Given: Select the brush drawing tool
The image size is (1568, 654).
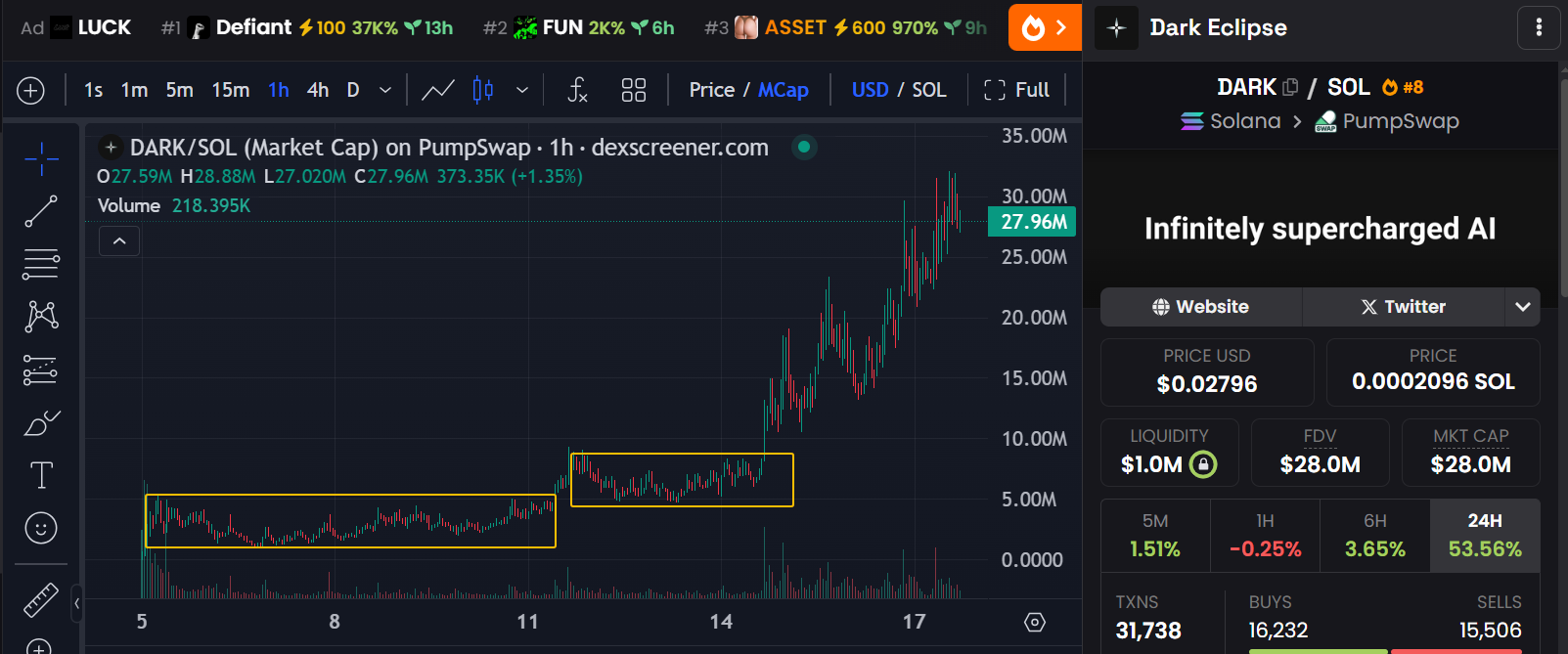Looking at the screenshot, I should [x=41, y=423].
